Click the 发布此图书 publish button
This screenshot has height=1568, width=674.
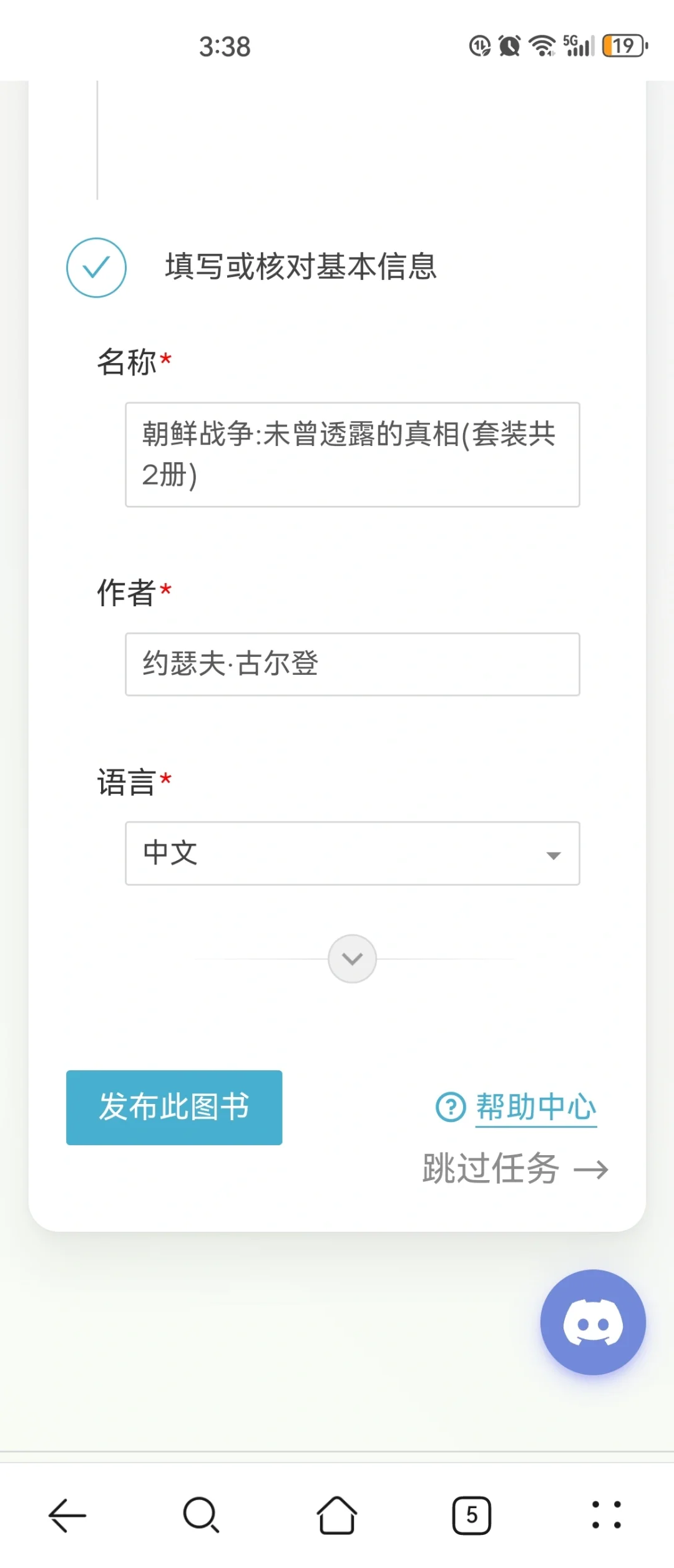[174, 1107]
